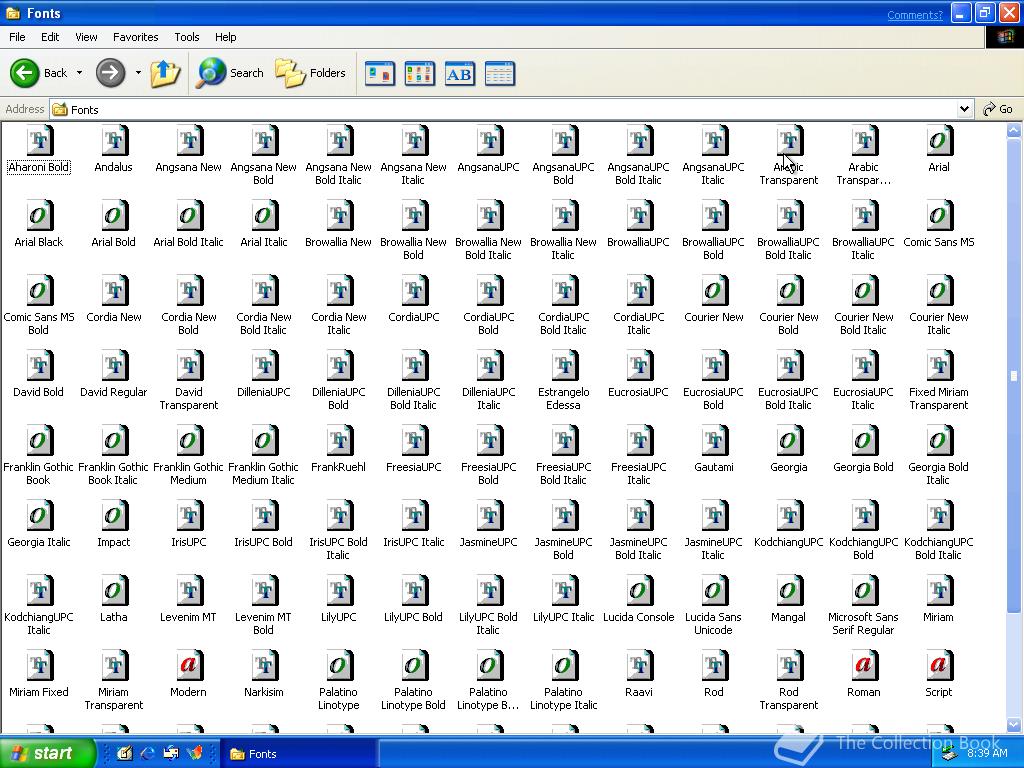Switch to List view icon
This screenshot has height=768, width=1024.
pos(419,73)
